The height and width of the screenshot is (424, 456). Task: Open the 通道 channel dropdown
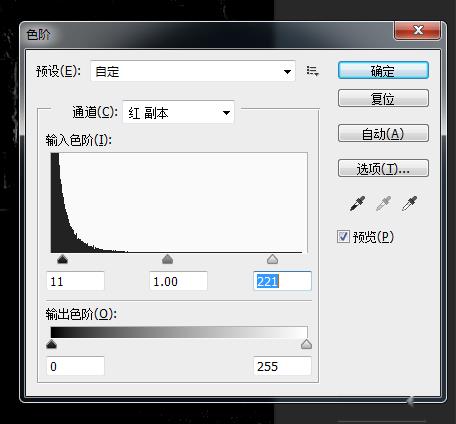point(178,113)
